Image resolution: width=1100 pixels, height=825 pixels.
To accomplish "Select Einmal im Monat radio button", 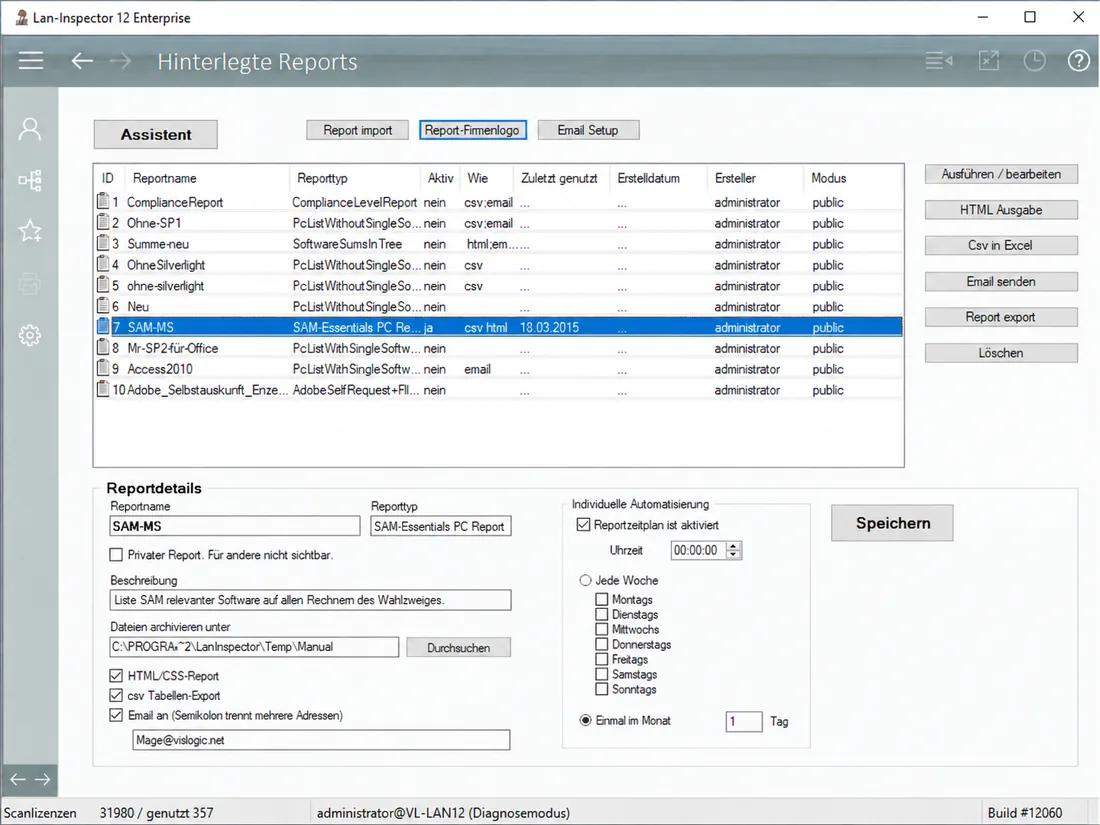I will point(585,720).
